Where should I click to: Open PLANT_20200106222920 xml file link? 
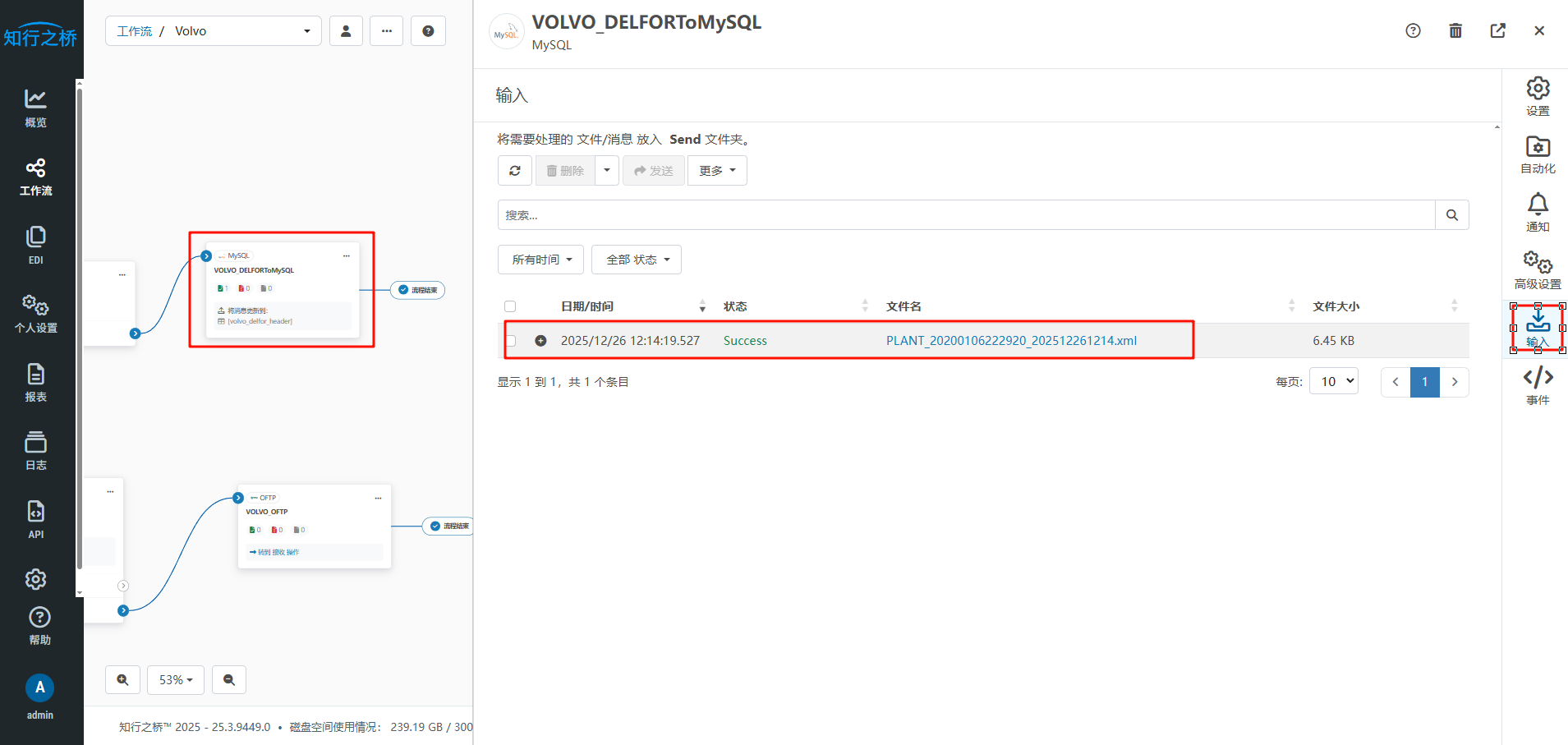pos(1011,341)
